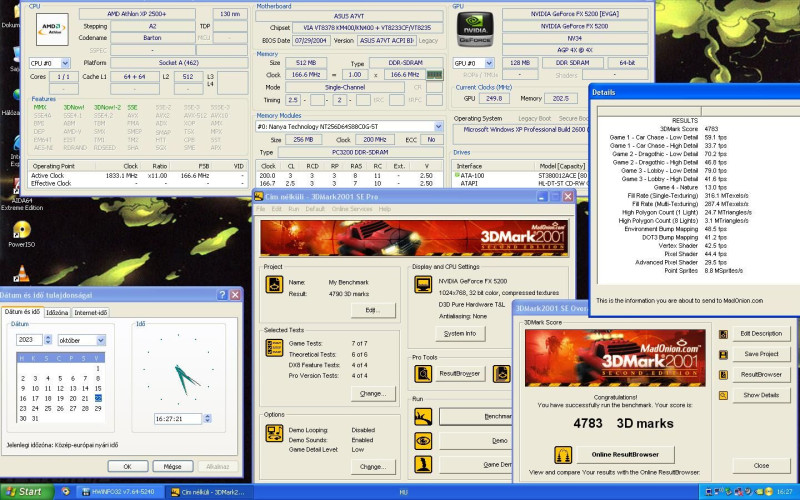
Task: Select day 31 in the calendar
Action: click(x=35, y=418)
